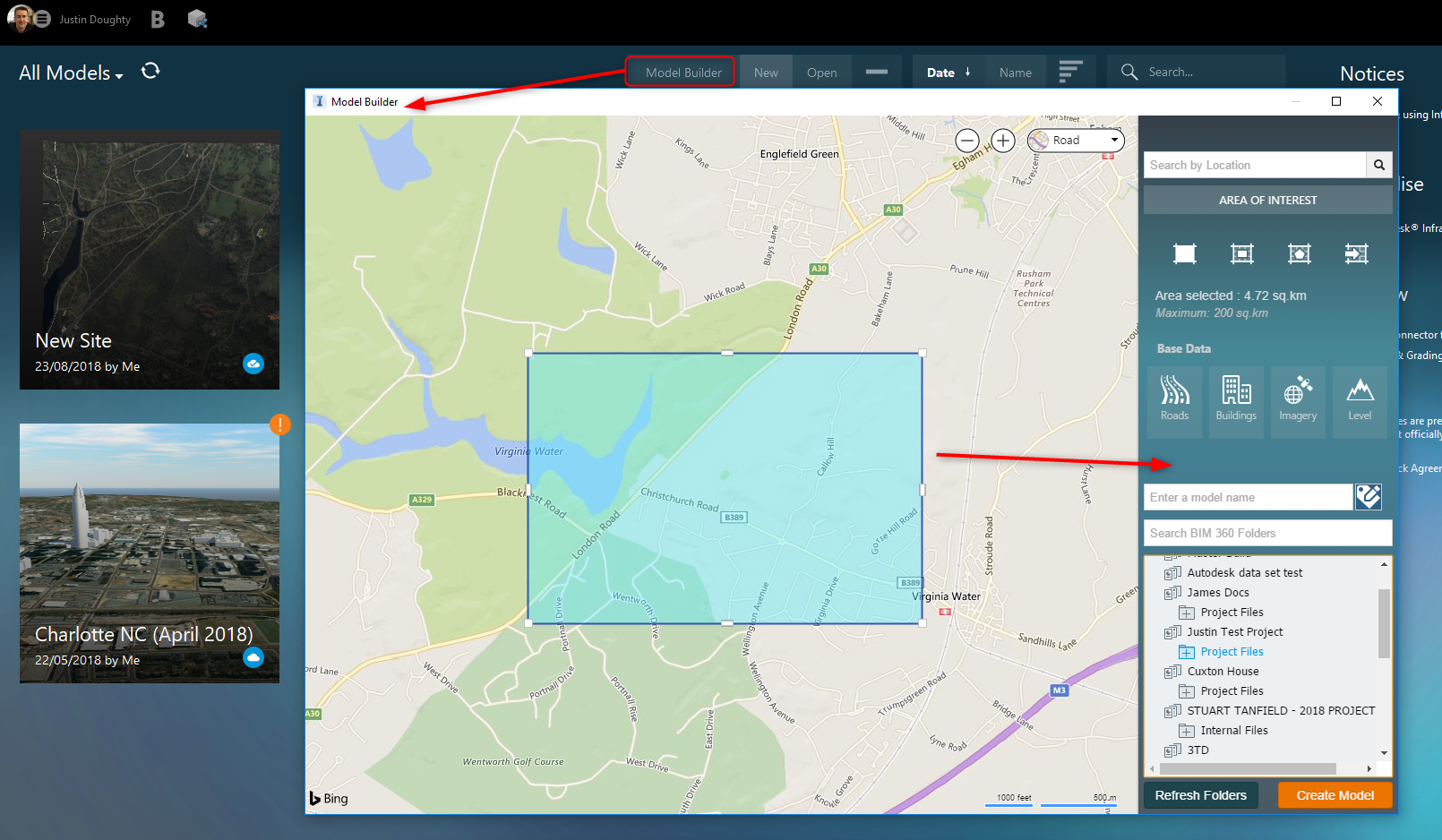Screen dimensions: 1442x840
Task: Select the Cuxton House project
Action: 1223,672
